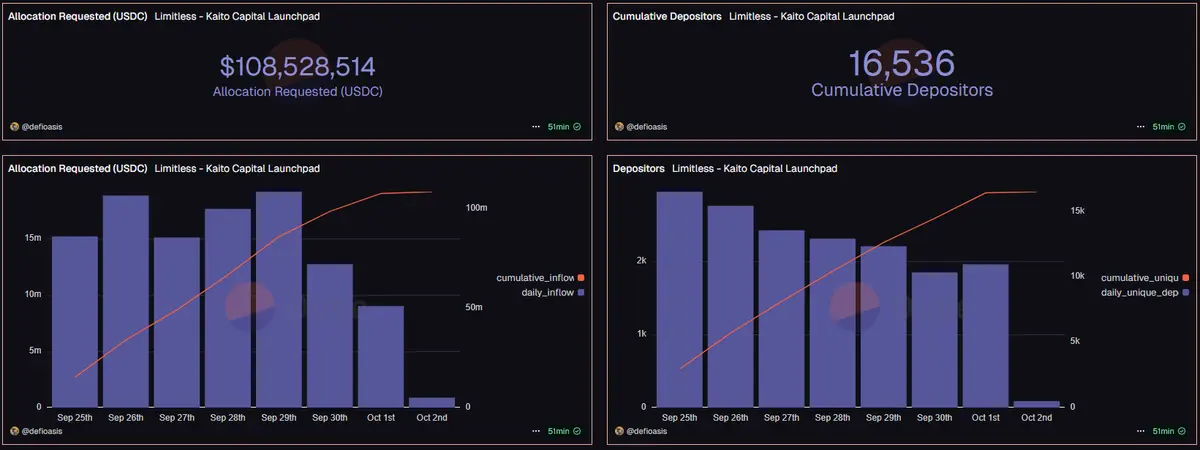
Task: Open the Cumulative Depositors panel title
Action: click(667, 17)
